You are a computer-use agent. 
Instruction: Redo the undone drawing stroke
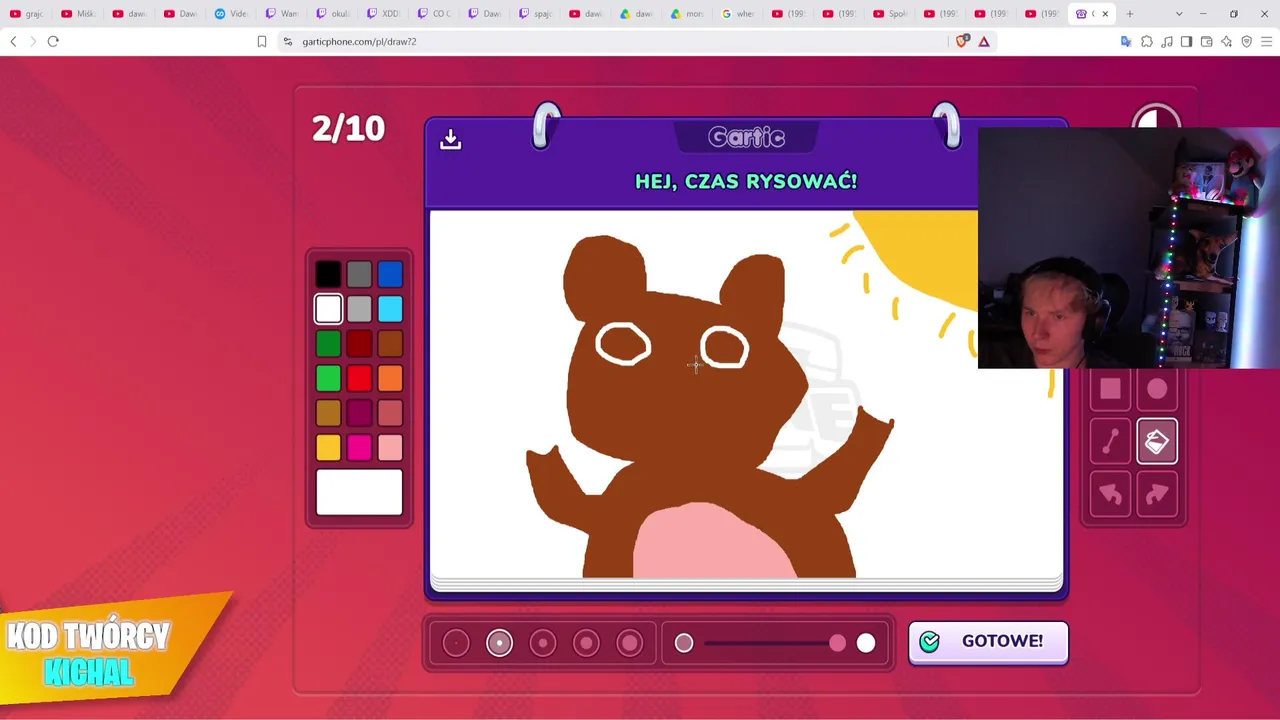pyautogui.click(x=1157, y=494)
